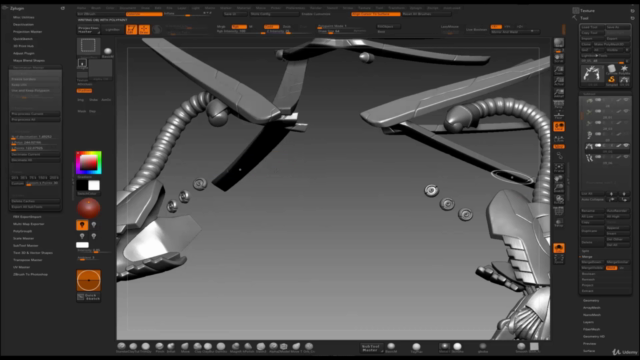640x360 pixels.
Task: Click Load Tool button in Tool panel
Action: [x=592, y=27]
